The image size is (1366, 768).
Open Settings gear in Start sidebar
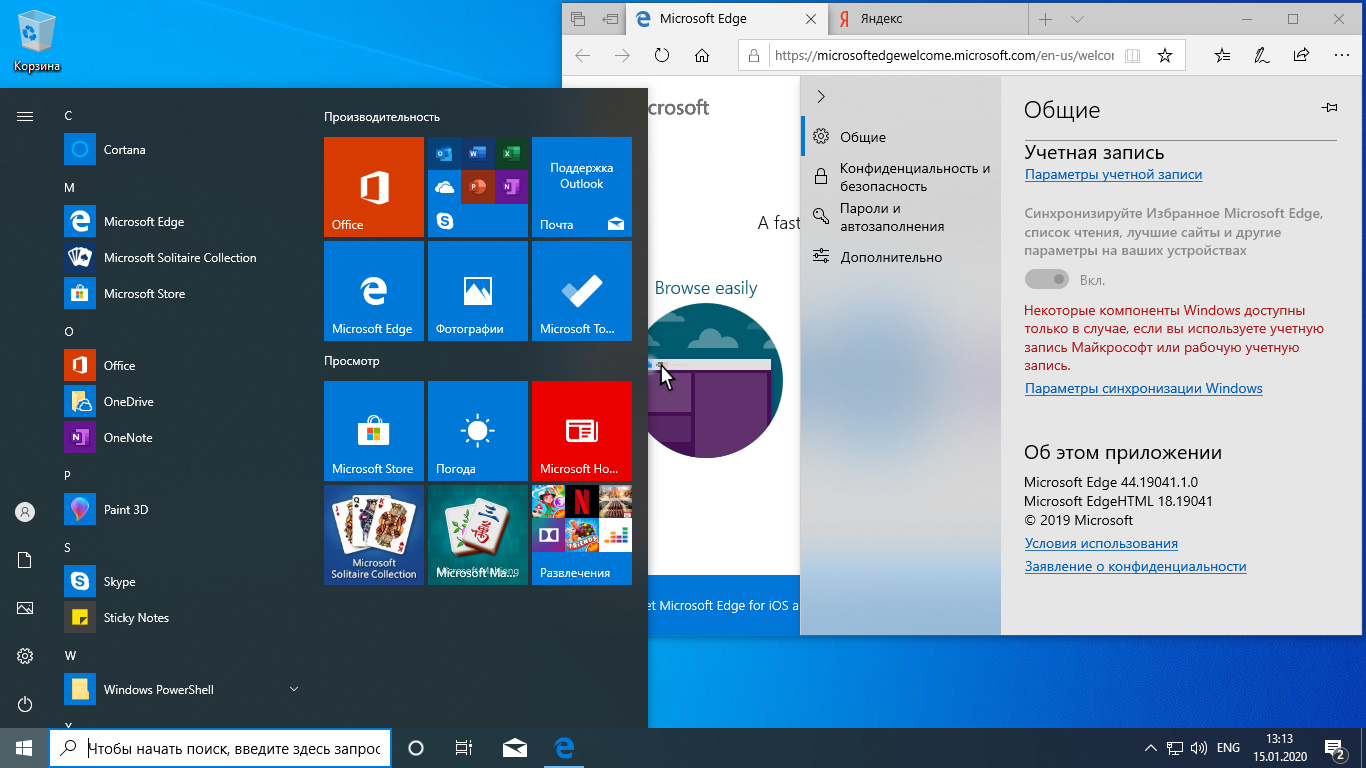coord(25,656)
